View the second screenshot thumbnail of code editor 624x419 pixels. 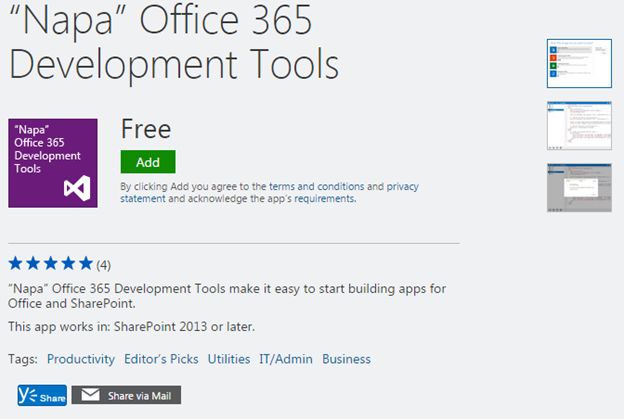click(579, 126)
